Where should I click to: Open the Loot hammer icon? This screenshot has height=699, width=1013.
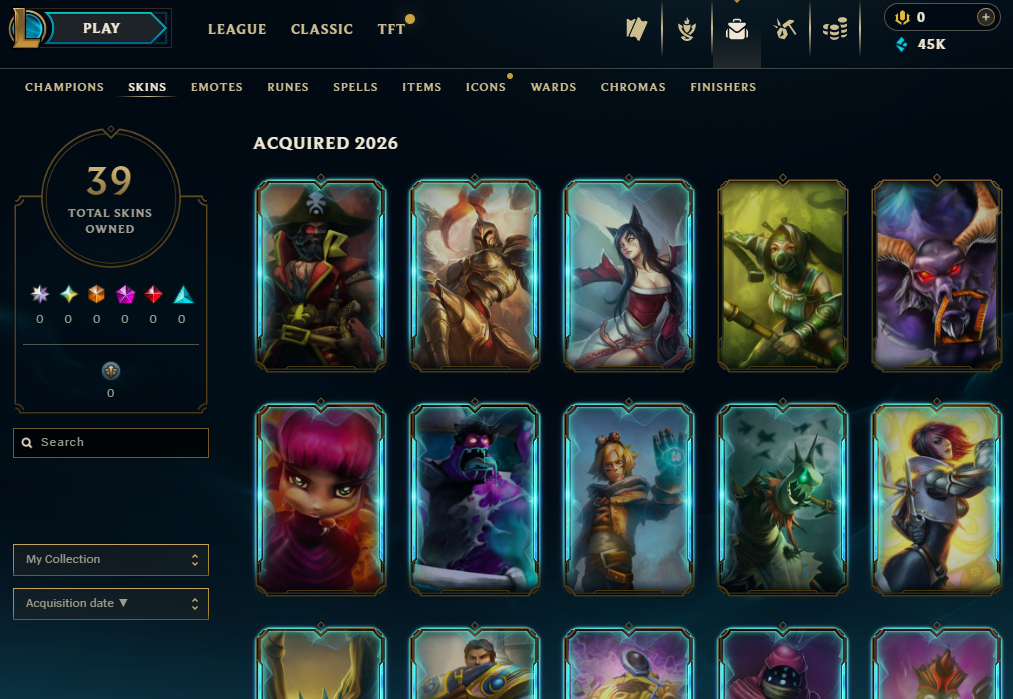point(785,29)
